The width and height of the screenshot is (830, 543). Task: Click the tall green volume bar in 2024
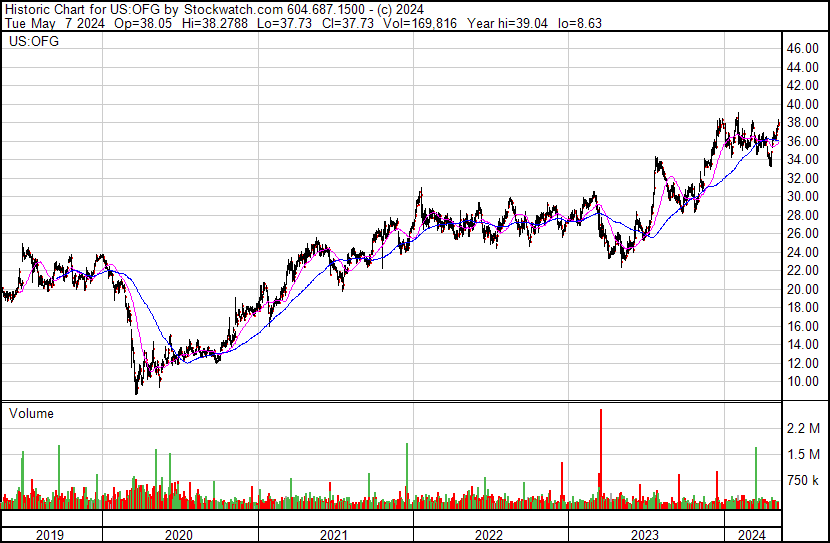(x=756, y=478)
